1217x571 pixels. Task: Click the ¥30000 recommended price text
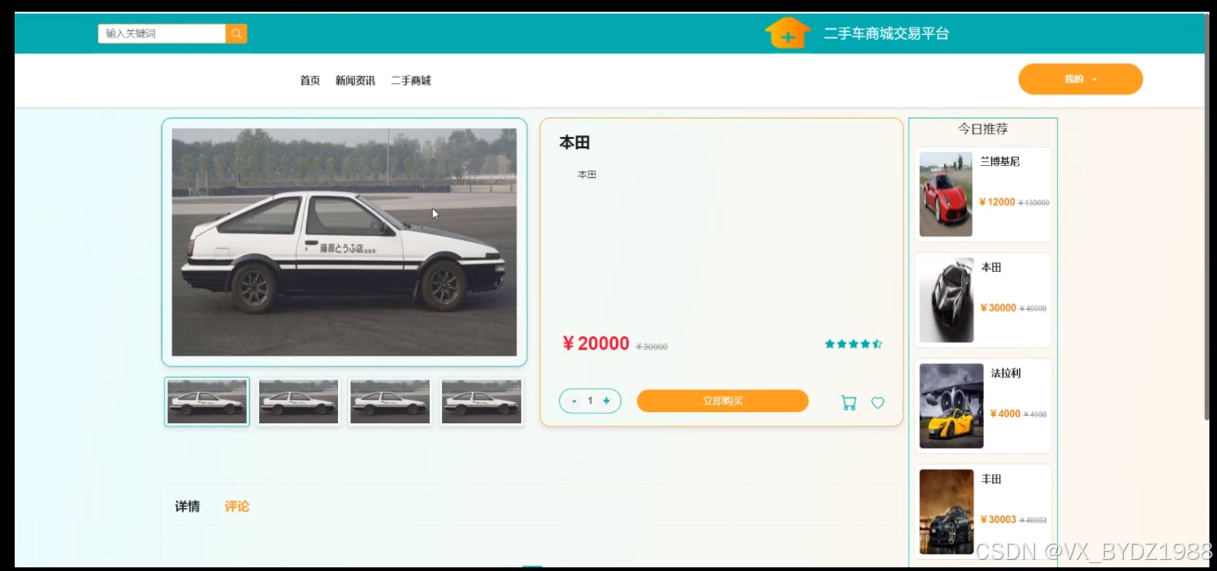[999, 308]
